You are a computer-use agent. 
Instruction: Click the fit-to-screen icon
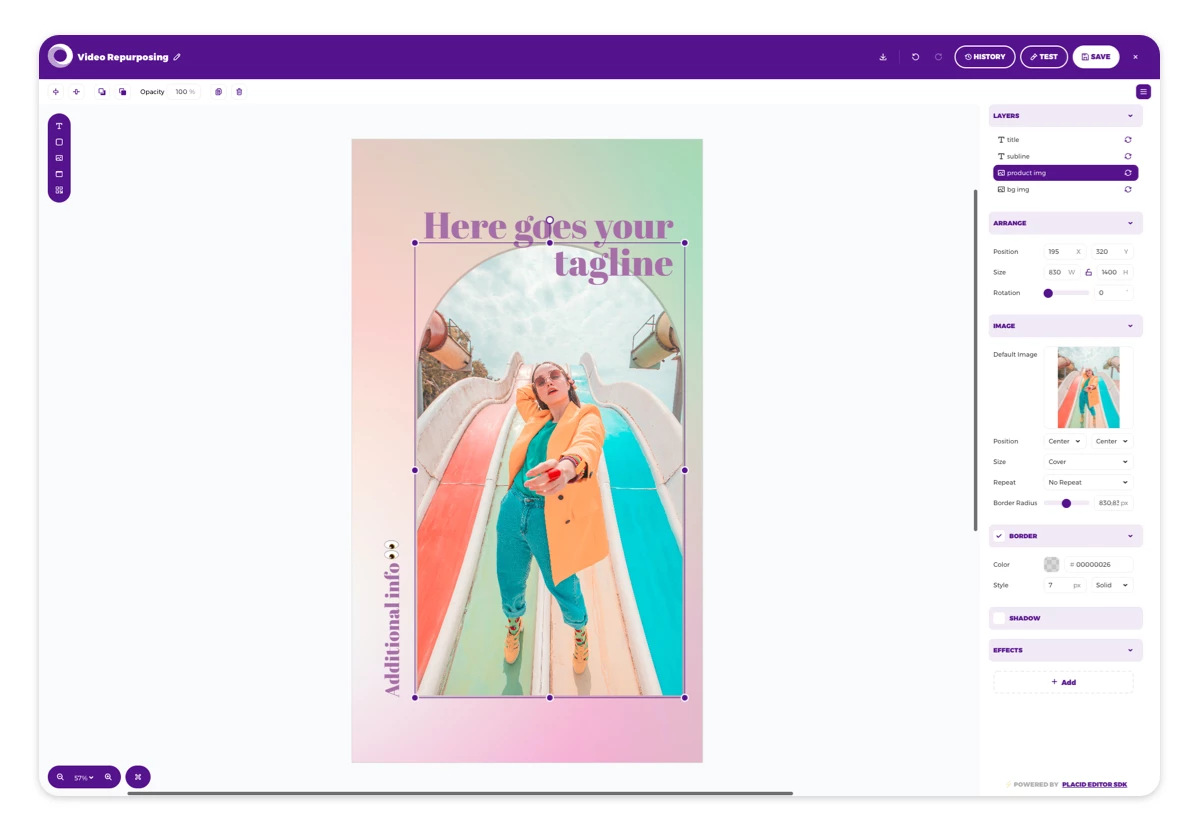[138, 777]
